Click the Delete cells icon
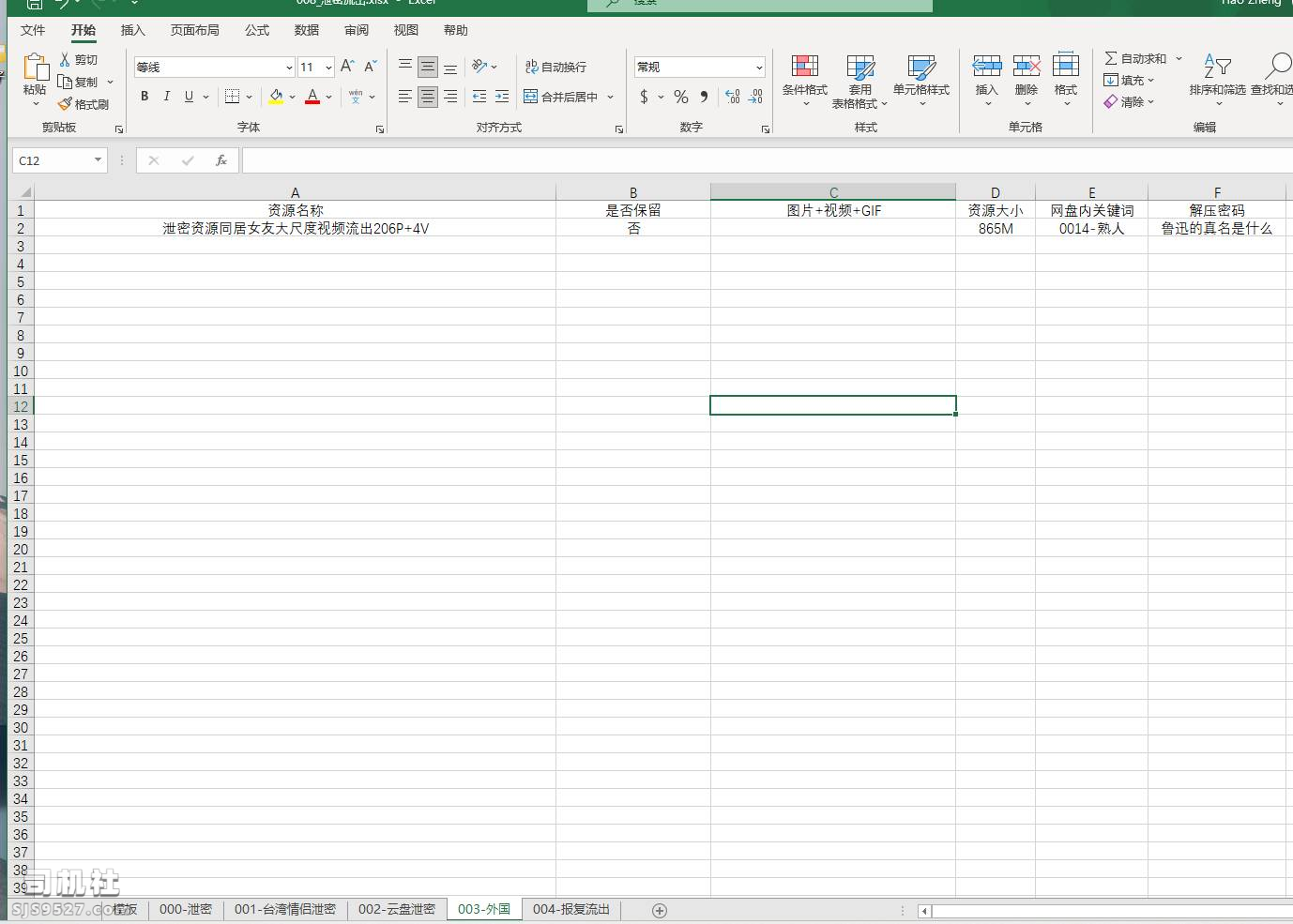1293x924 pixels. [x=1027, y=66]
